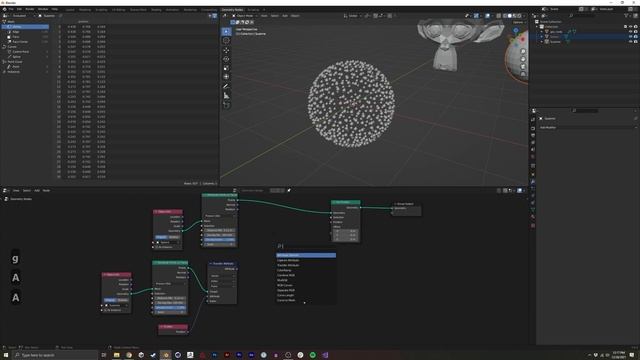This screenshot has width=640, height=360.
Task: Adjust Density Factor slider in lower Distribute node
Action: [x=170, y=307]
